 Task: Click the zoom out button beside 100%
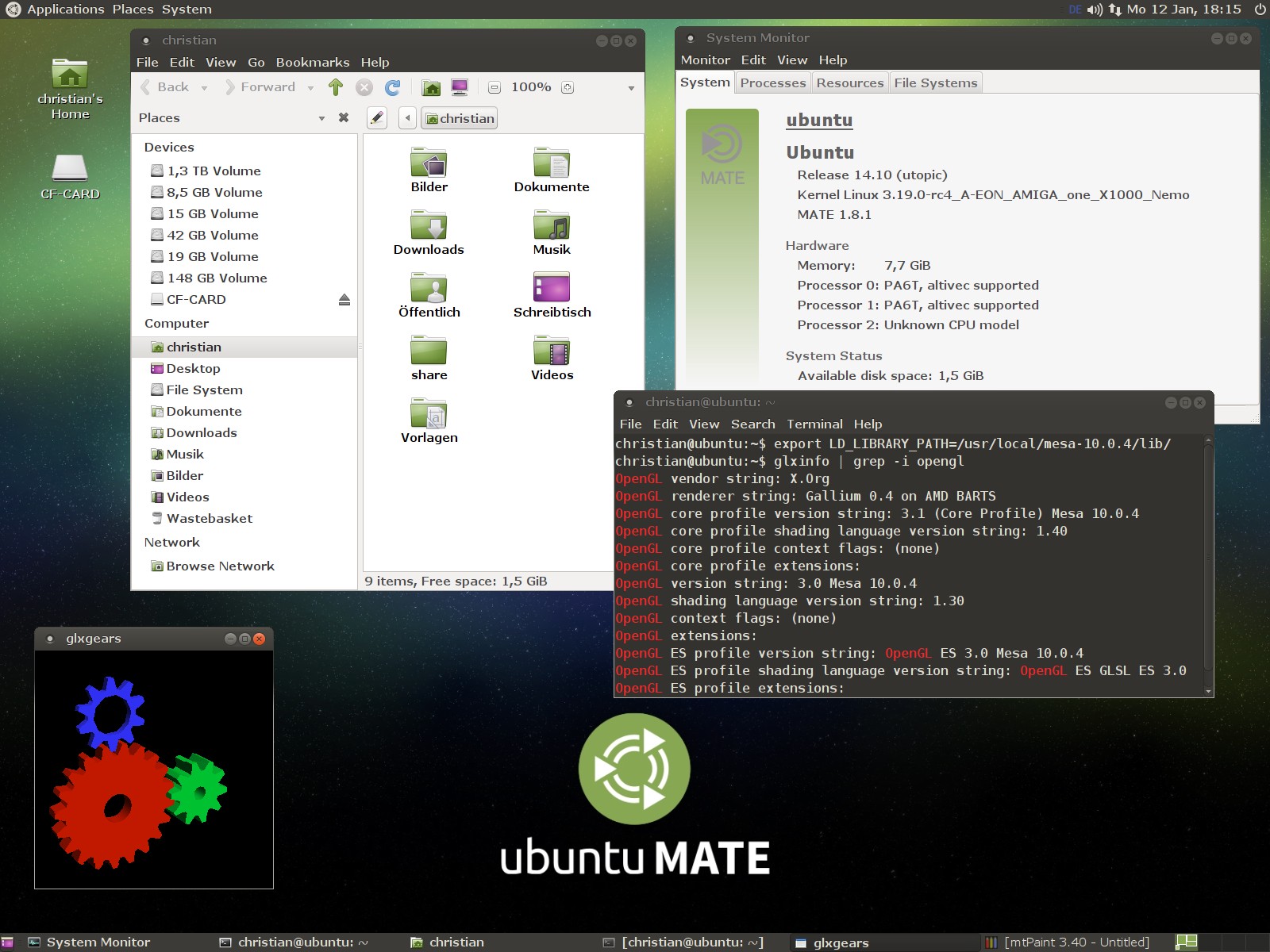(x=495, y=87)
